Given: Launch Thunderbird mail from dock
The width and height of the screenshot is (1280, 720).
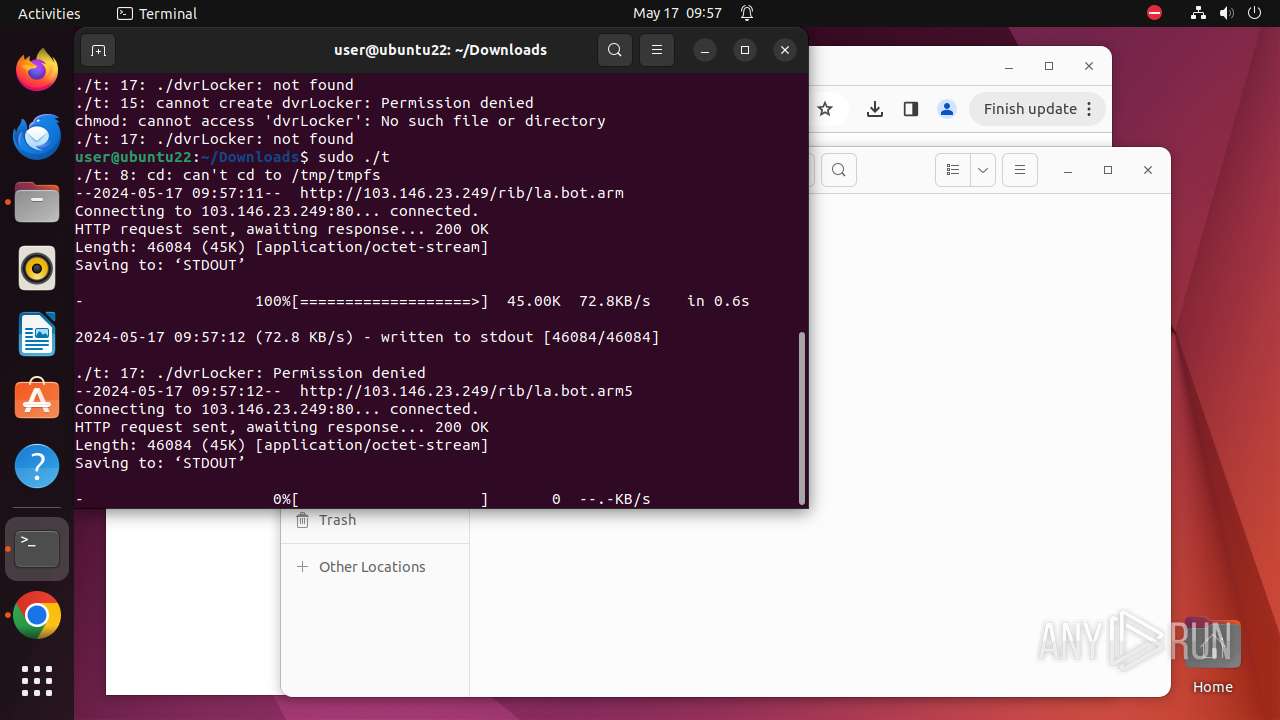Looking at the screenshot, I should (37, 137).
